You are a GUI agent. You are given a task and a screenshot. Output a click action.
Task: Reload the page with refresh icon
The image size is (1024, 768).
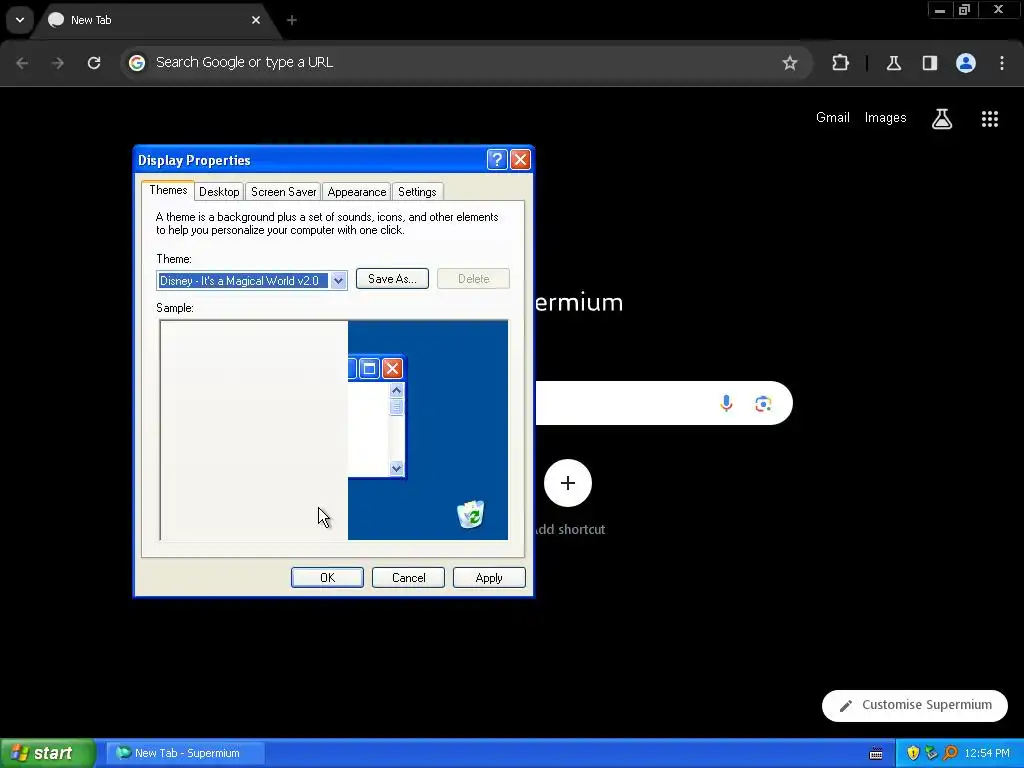tap(94, 63)
